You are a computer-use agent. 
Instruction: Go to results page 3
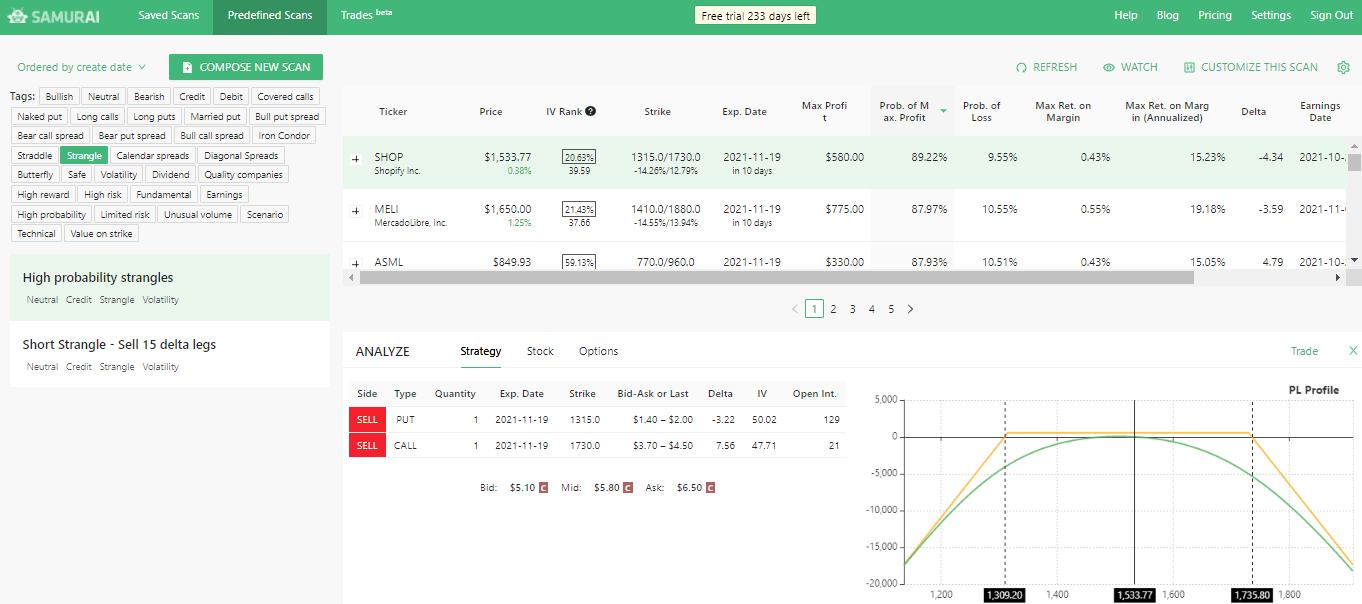(852, 309)
